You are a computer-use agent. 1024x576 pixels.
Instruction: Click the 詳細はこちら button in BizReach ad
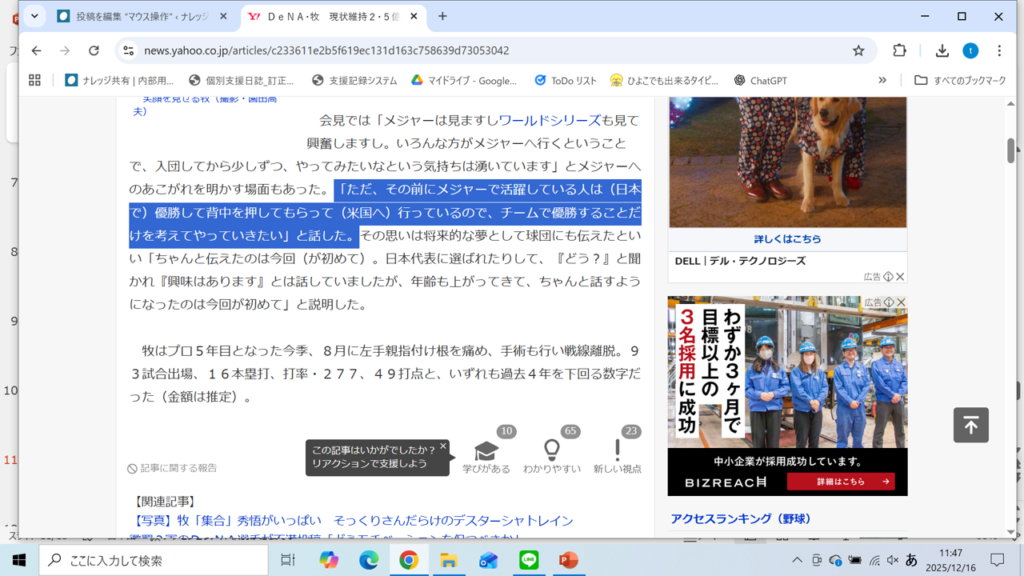840,482
